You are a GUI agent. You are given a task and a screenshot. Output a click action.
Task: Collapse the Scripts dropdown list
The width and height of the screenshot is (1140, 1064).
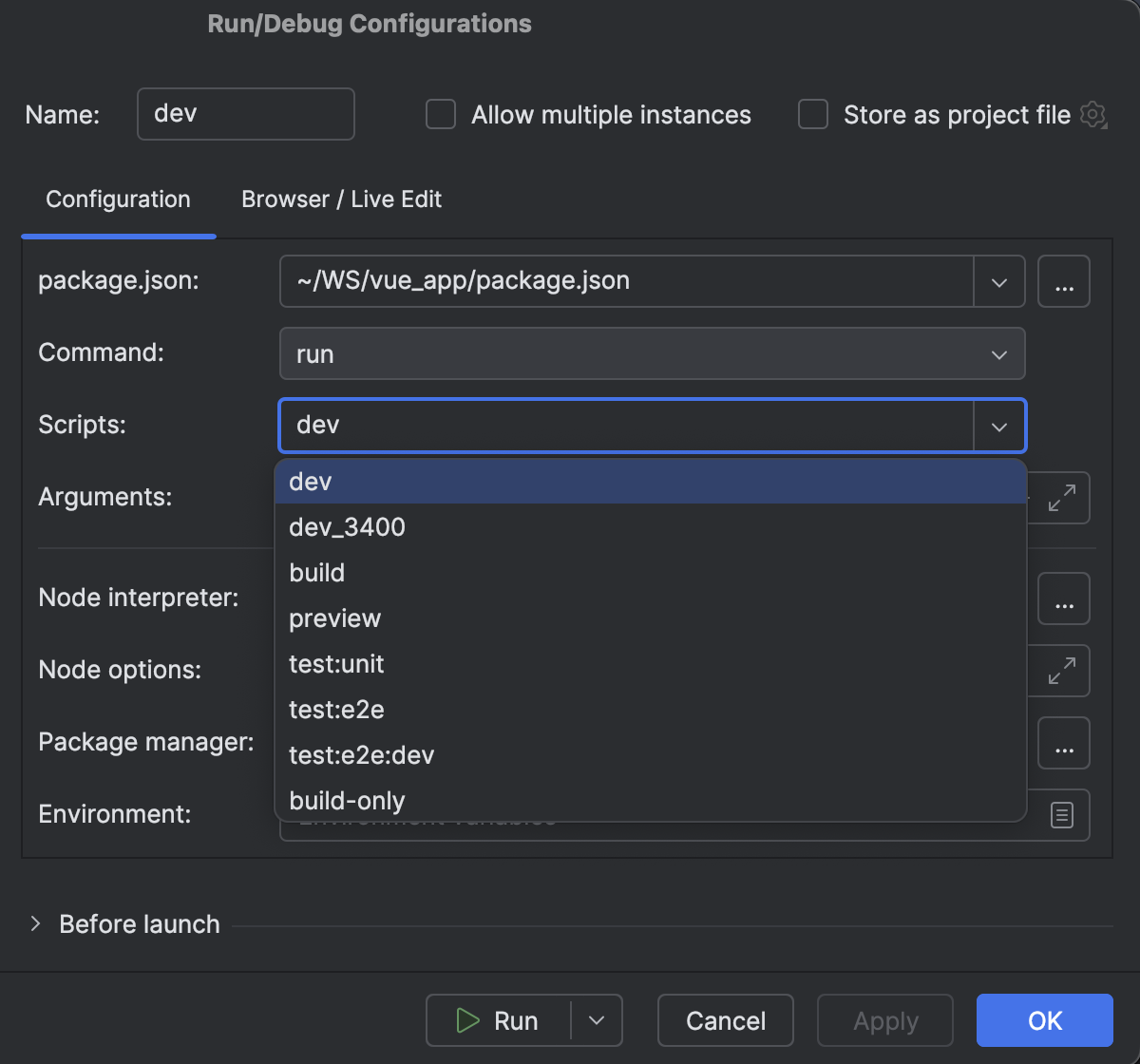[998, 426]
